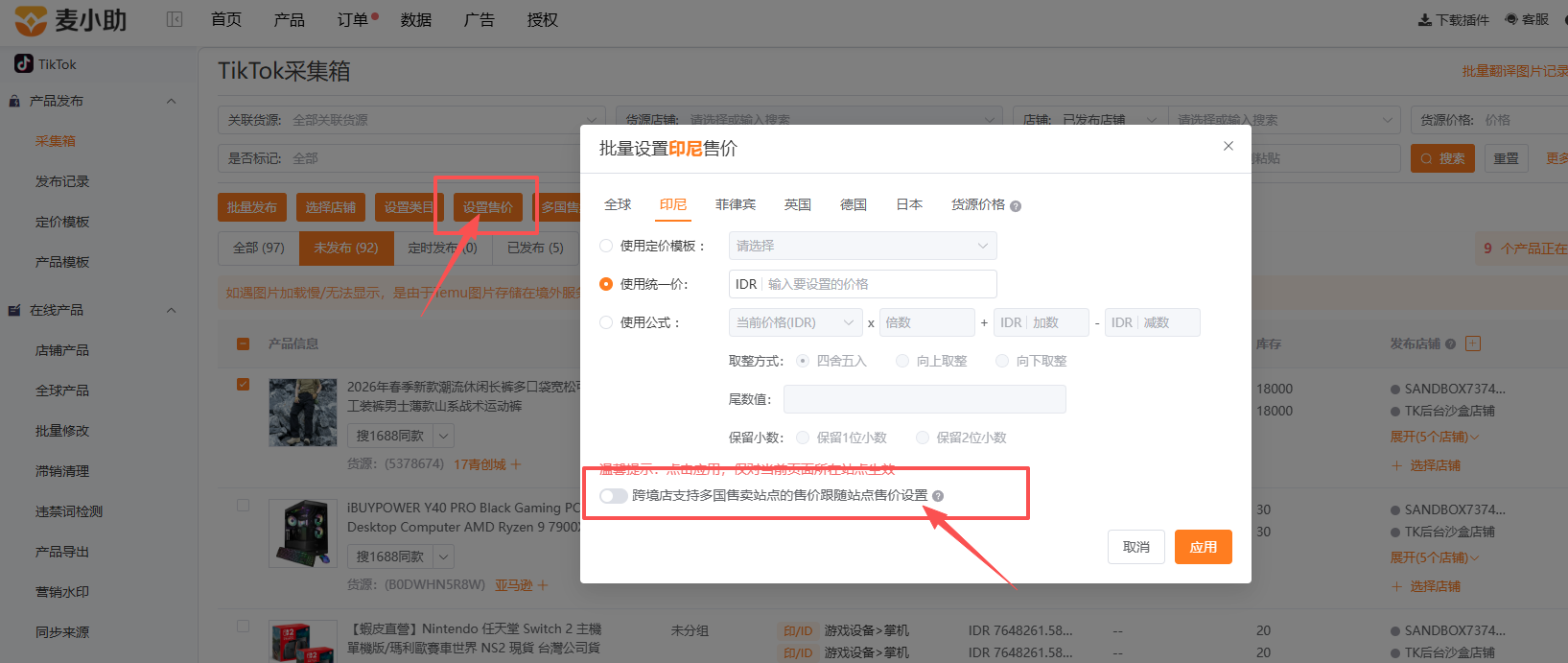Choose 保留2位小数 option
Screen dimensions: 1568x663
click(923, 438)
